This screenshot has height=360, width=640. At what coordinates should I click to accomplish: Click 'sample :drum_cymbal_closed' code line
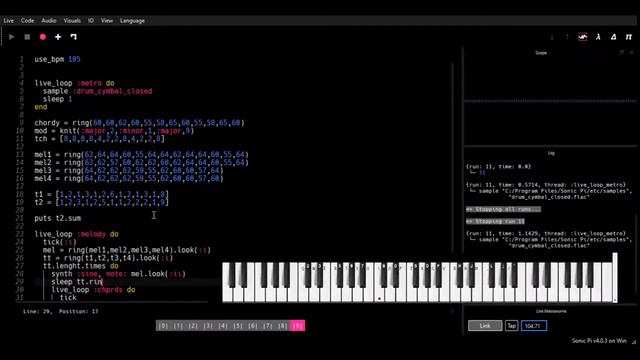coord(98,91)
